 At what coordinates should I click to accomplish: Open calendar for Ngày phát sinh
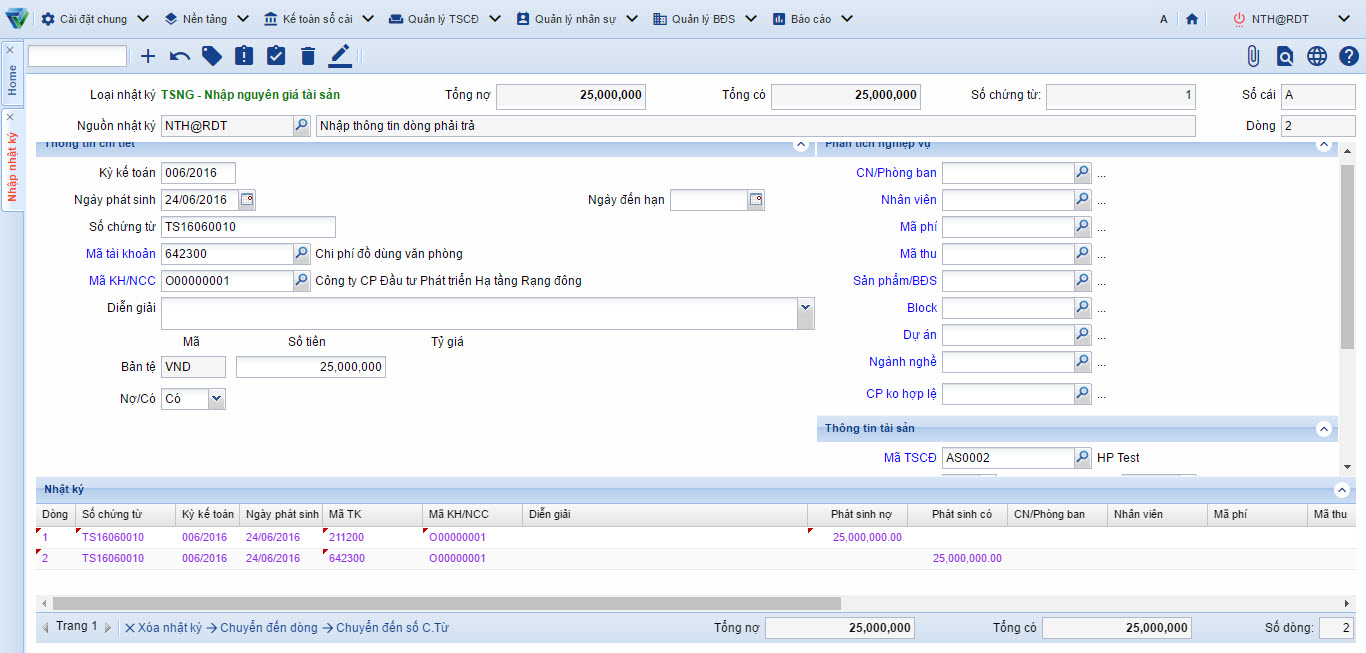click(x=247, y=200)
